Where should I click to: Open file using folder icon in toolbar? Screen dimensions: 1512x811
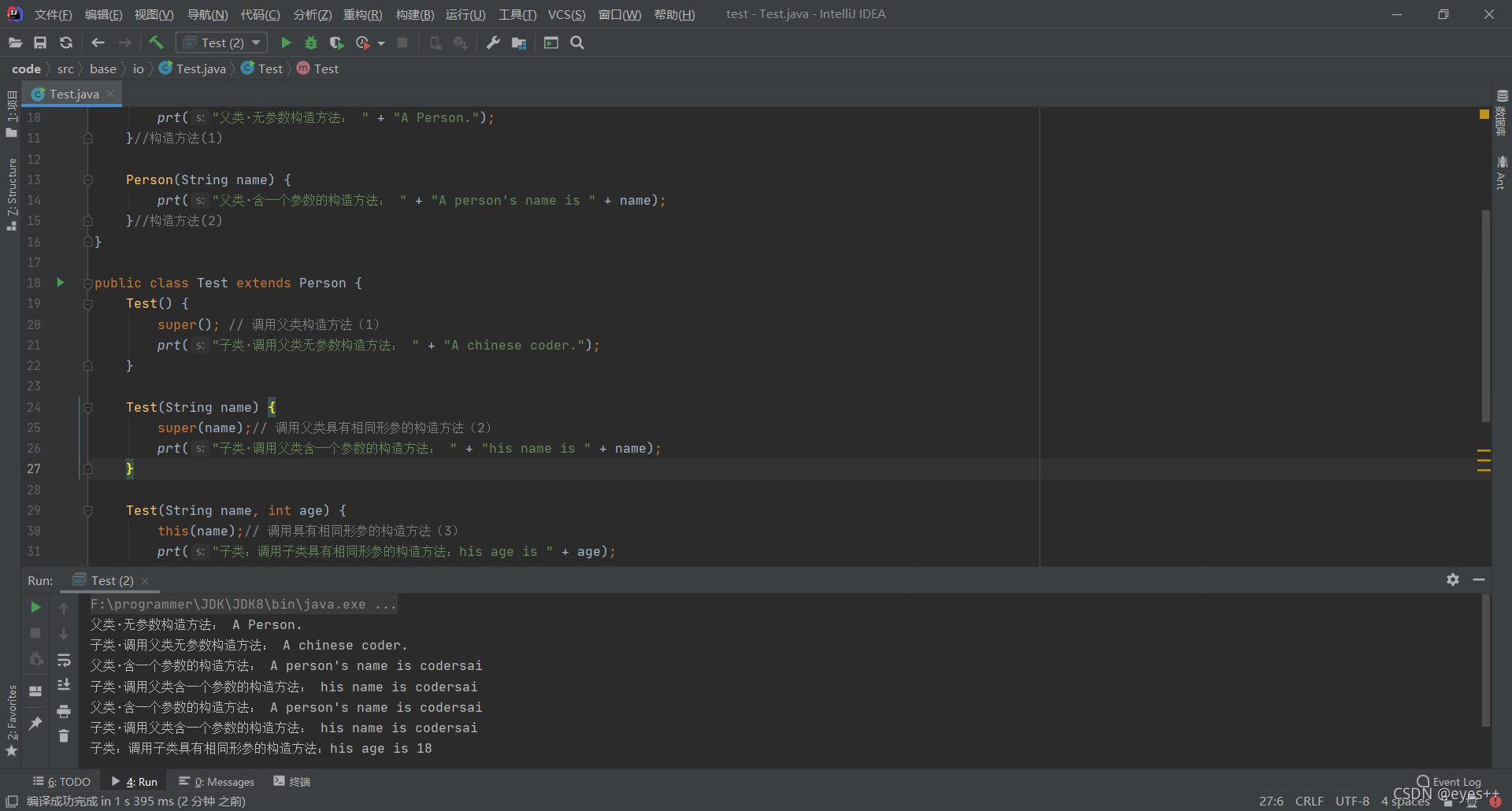click(15, 43)
